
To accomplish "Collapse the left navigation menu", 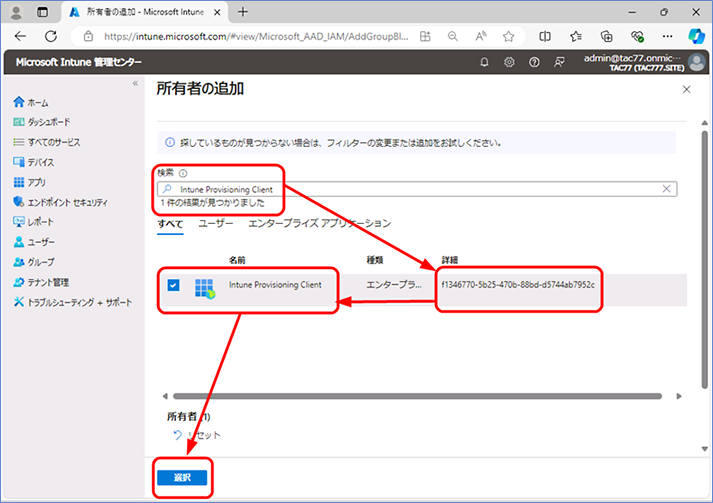I will coord(135,83).
